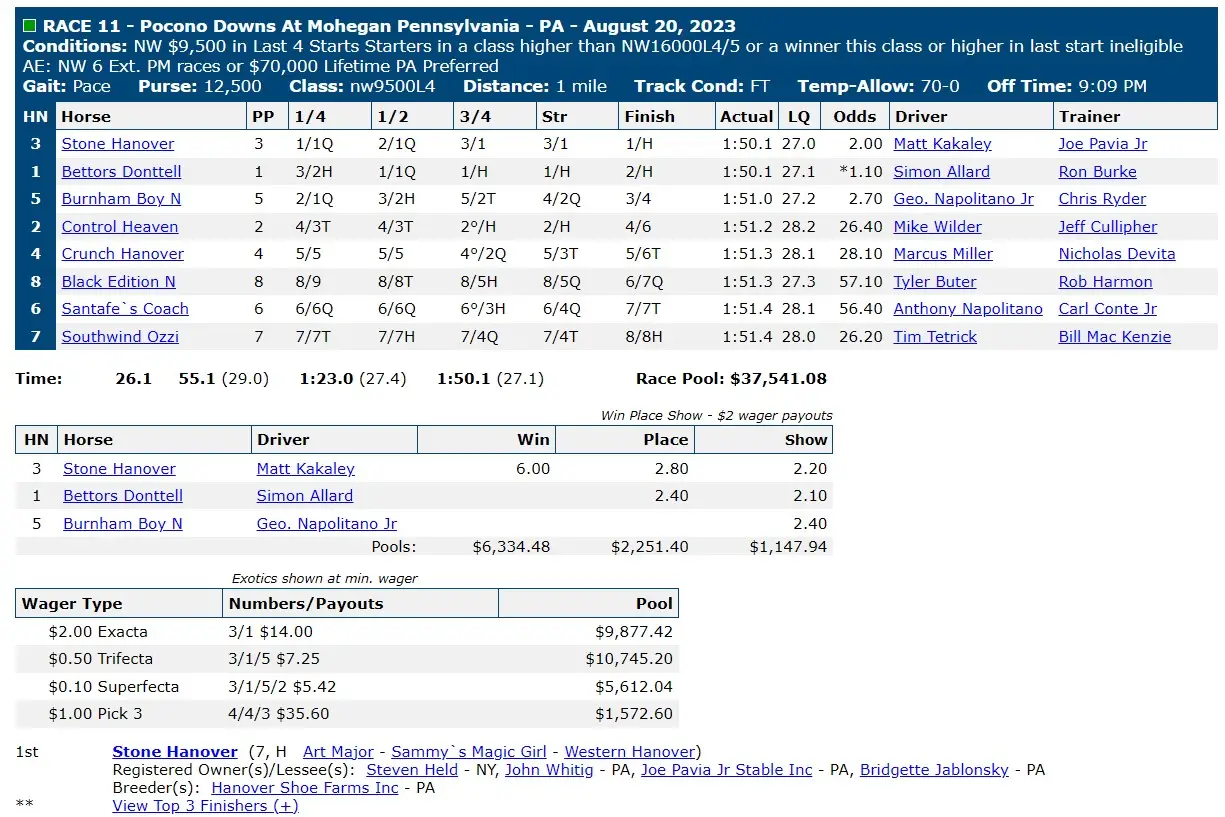1225x817 pixels.
Task: Open driver Matt Kakaley in results table
Action: pos(942,144)
